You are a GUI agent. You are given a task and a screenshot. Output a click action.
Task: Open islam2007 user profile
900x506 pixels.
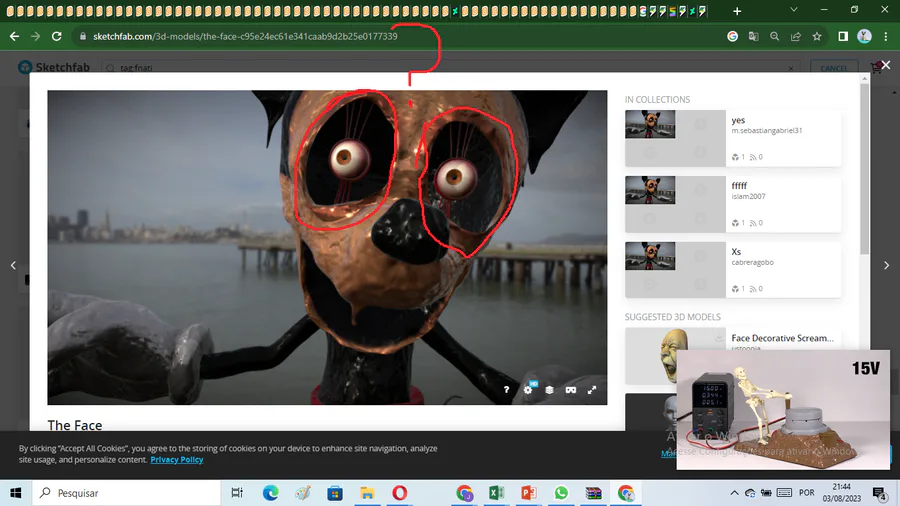[x=748, y=196]
